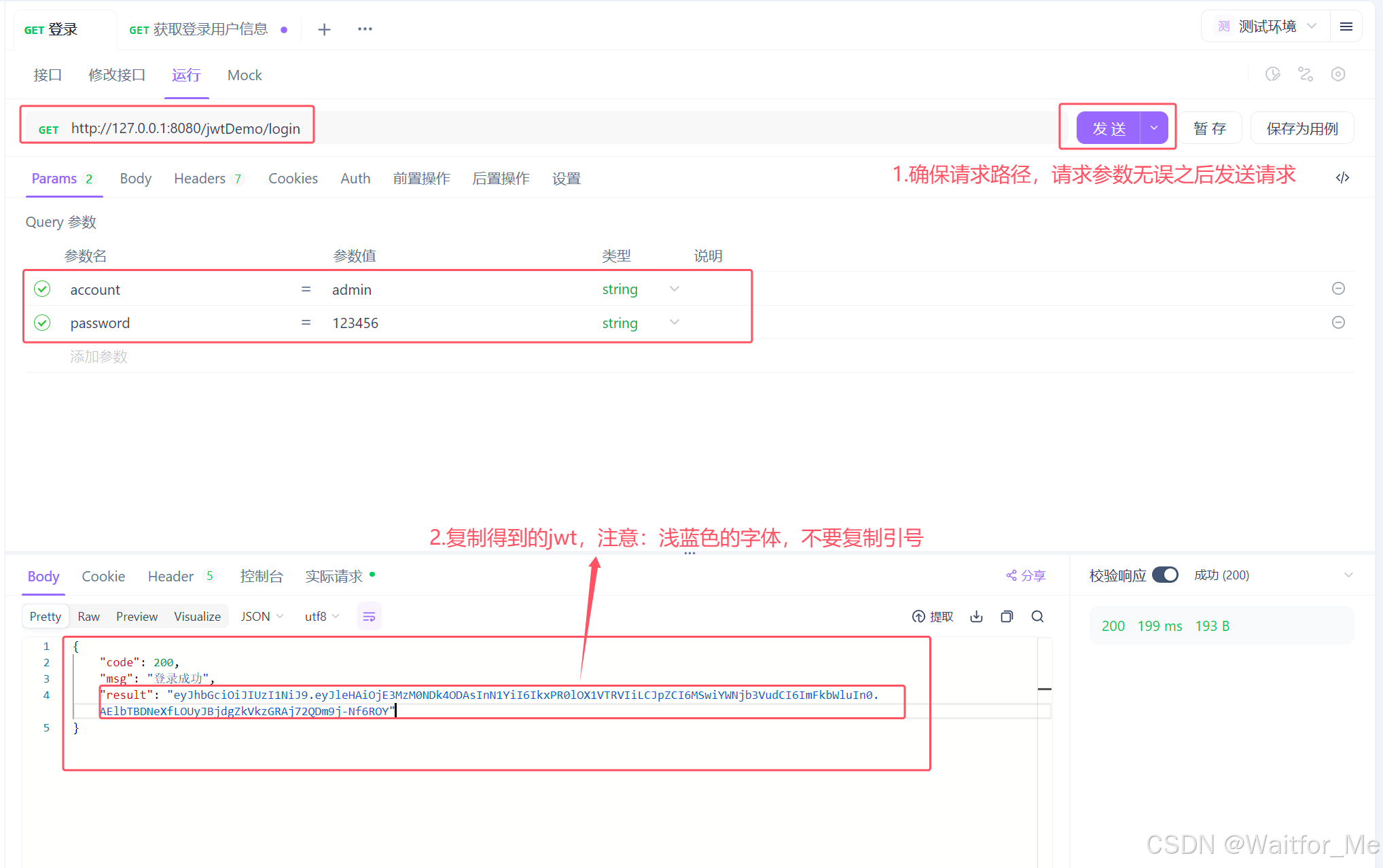
Task: Click the 提取 extract button
Action: tap(933, 617)
